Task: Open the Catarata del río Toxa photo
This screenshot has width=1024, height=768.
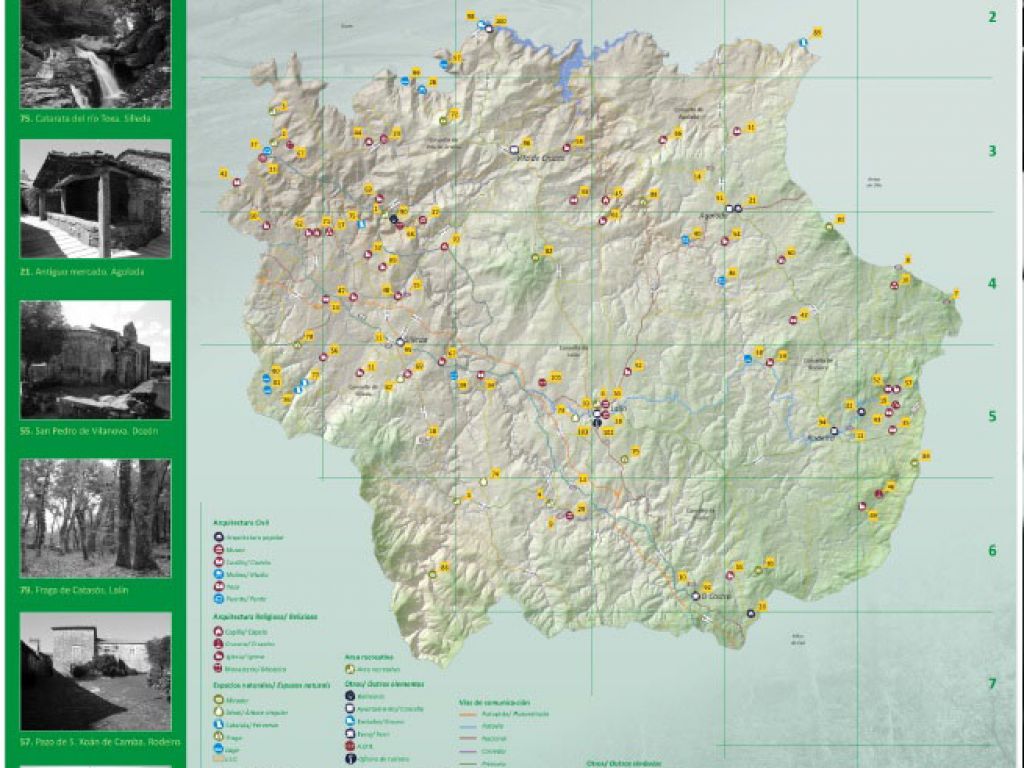Action: click(x=96, y=54)
